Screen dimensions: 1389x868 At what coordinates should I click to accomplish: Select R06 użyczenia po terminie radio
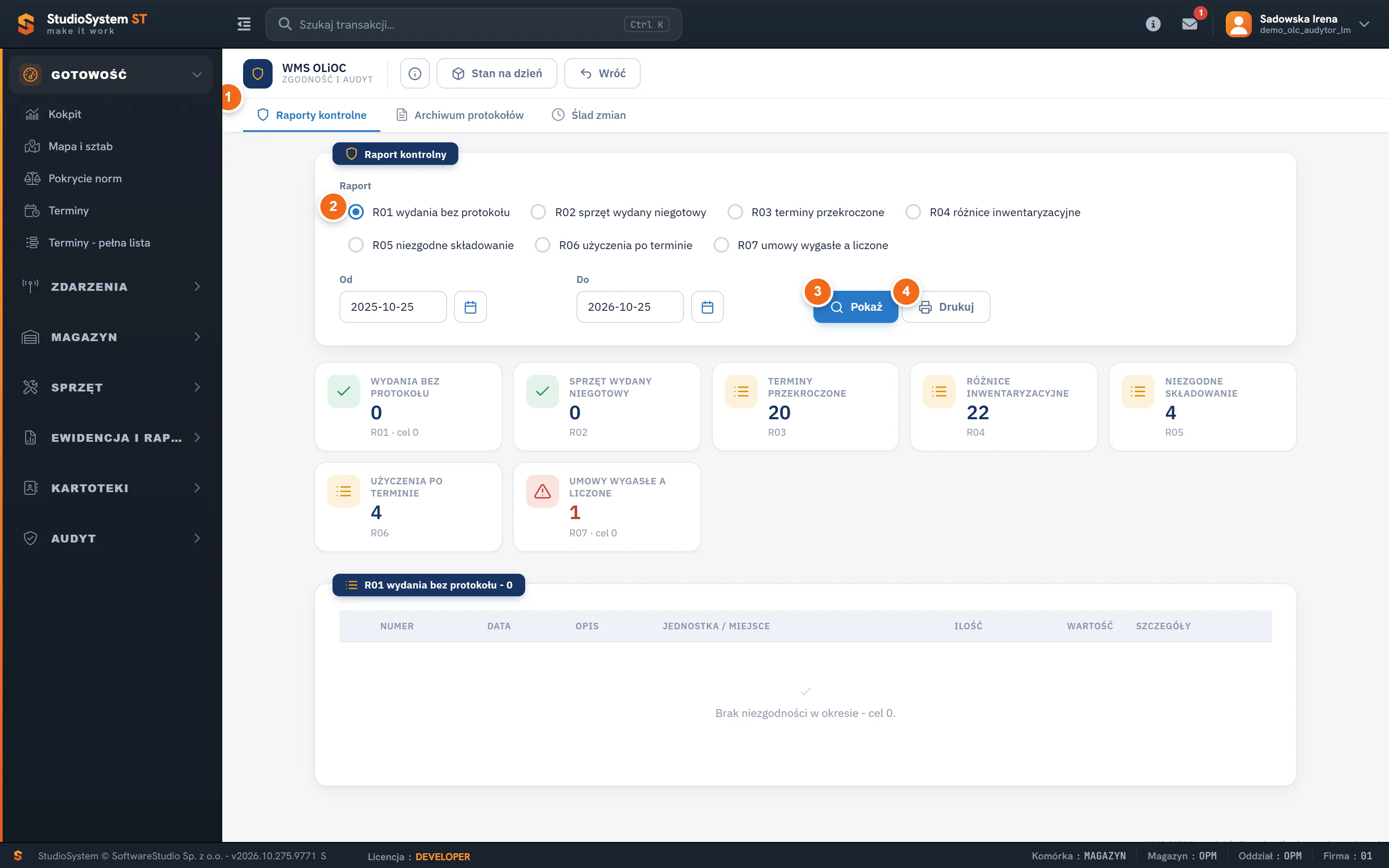pos(543,245)
